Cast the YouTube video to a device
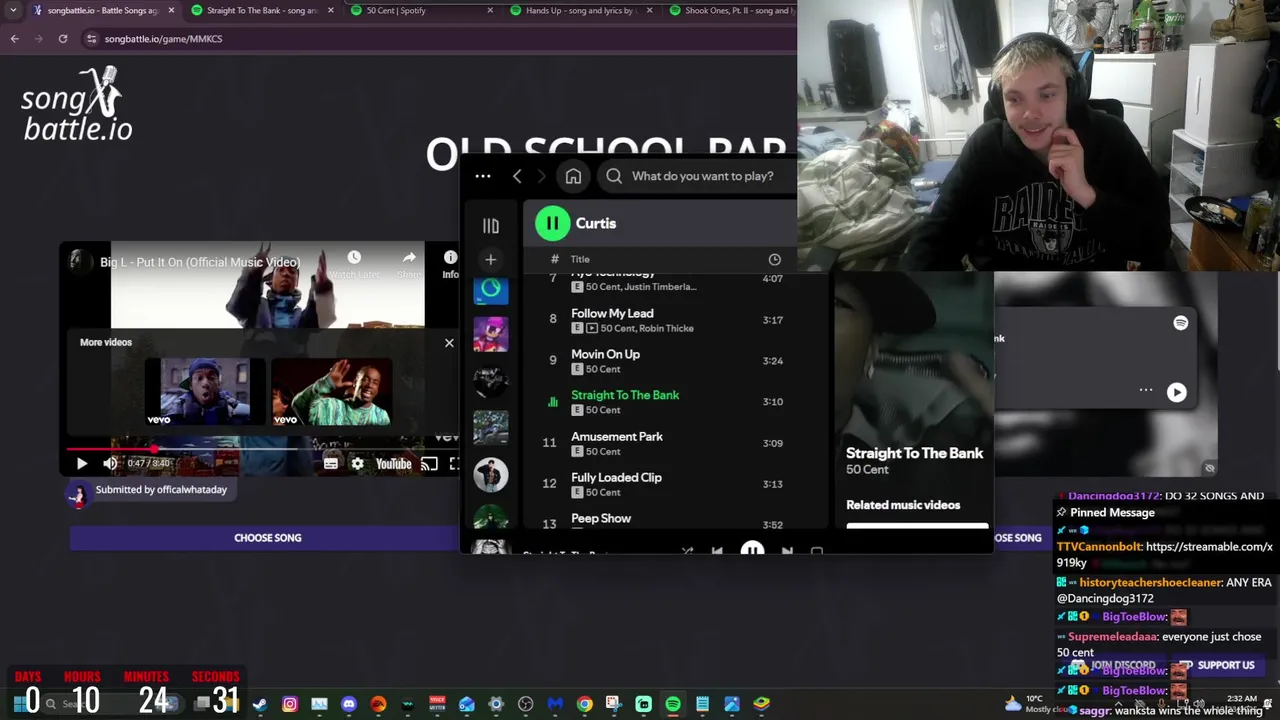 pos(429,464)
